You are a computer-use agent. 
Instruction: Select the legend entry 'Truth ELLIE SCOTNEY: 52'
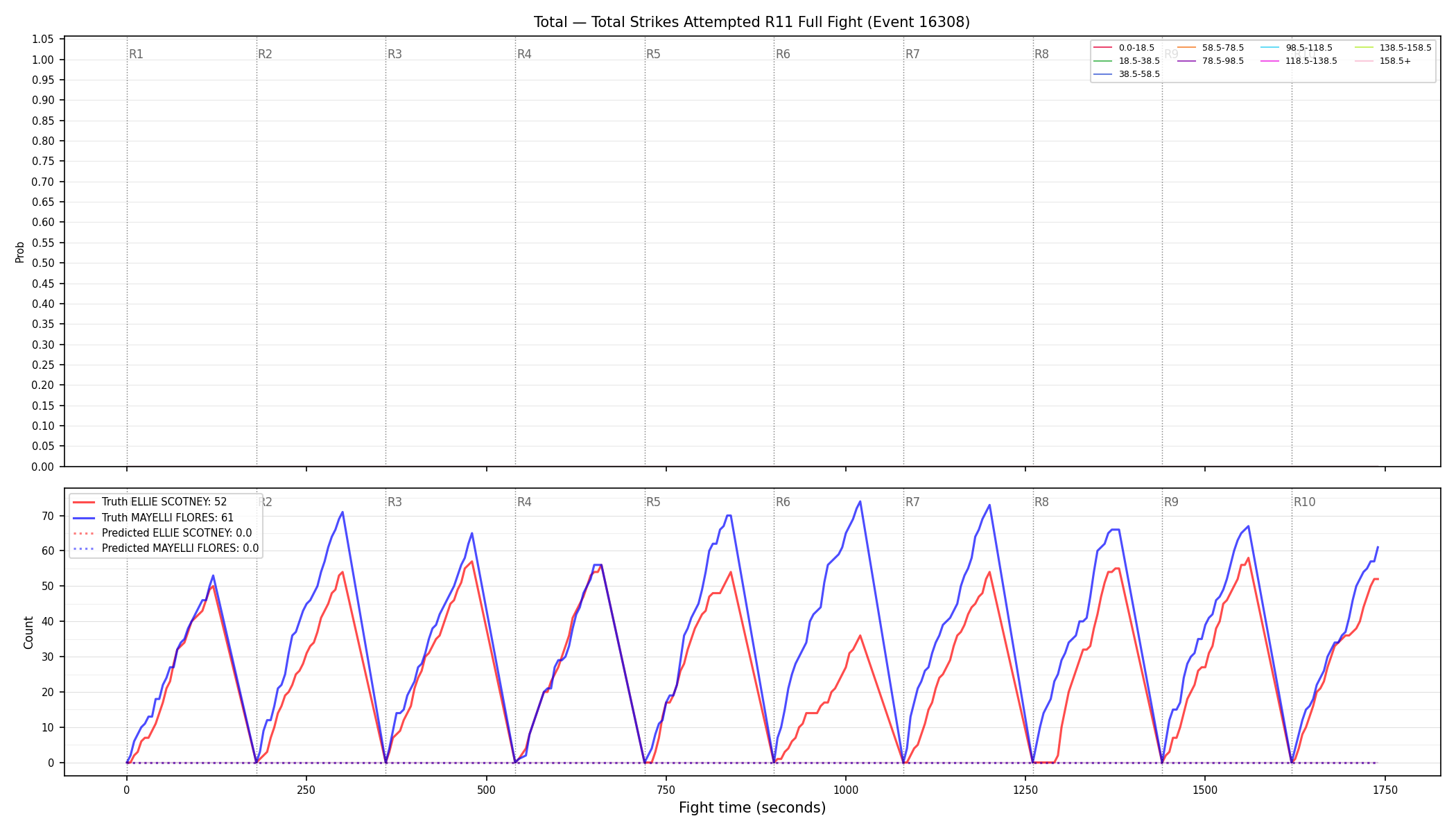pyautogui.click(x=164, y=502)
